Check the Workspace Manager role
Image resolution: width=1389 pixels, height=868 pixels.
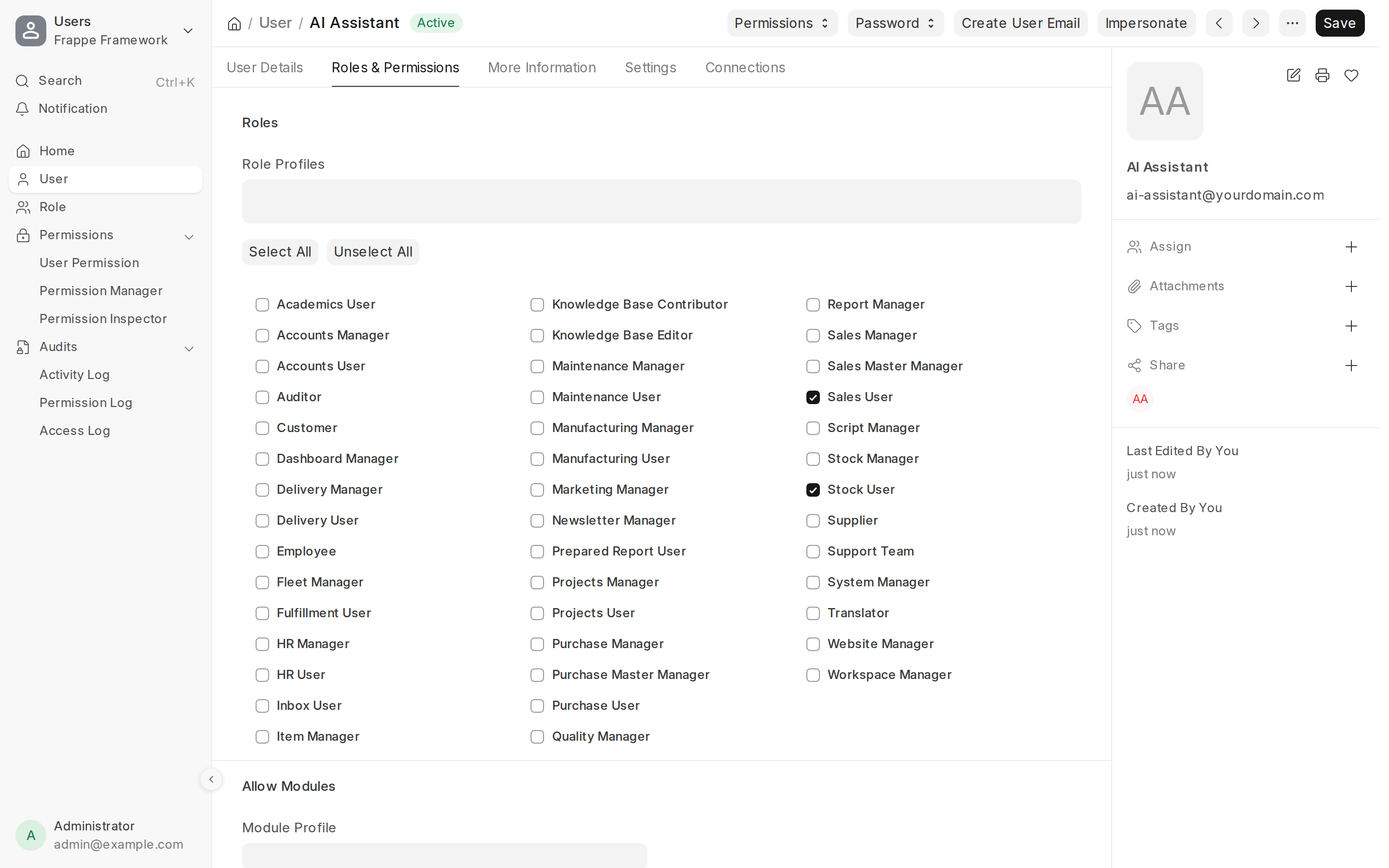tap(813, 675)
